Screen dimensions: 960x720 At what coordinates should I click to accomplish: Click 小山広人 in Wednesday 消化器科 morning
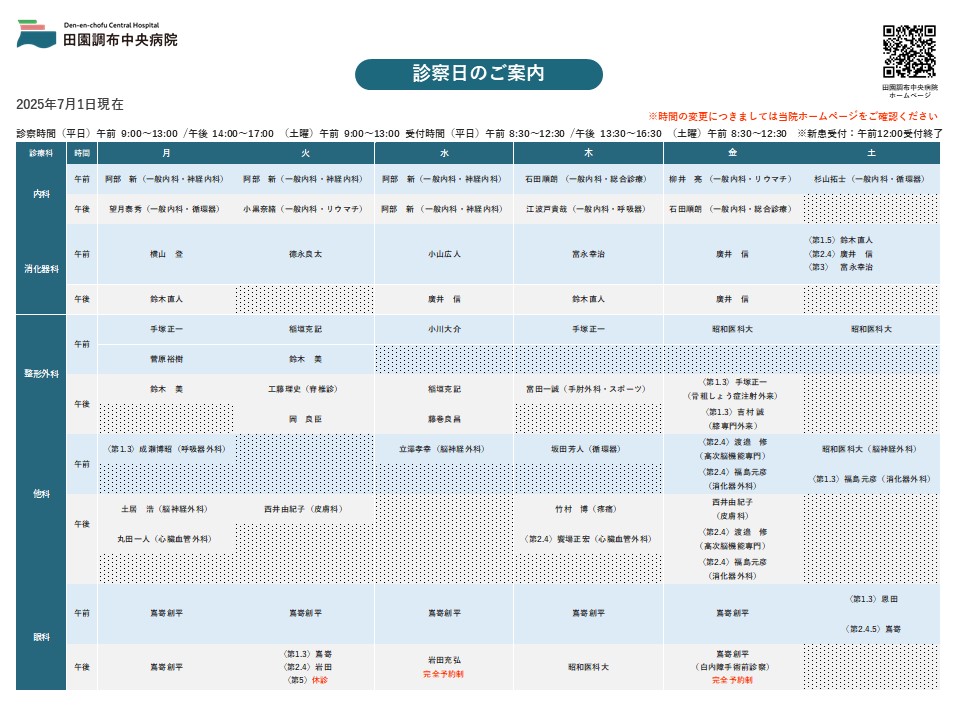[444, 254]
